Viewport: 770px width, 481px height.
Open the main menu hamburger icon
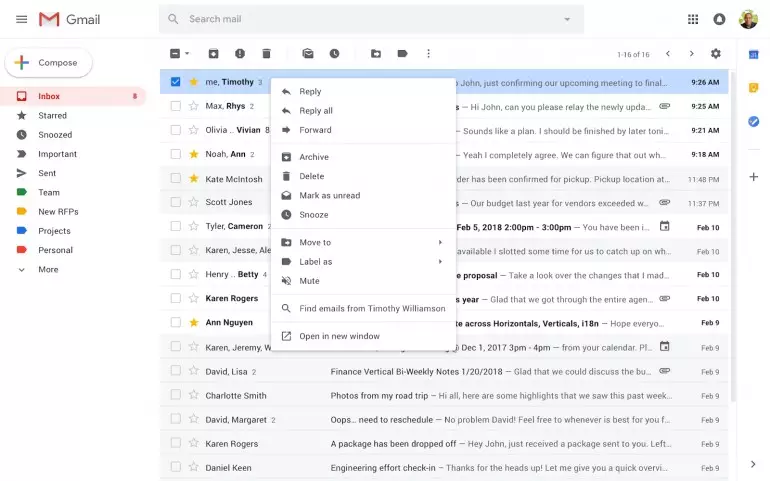coord(21,19)
